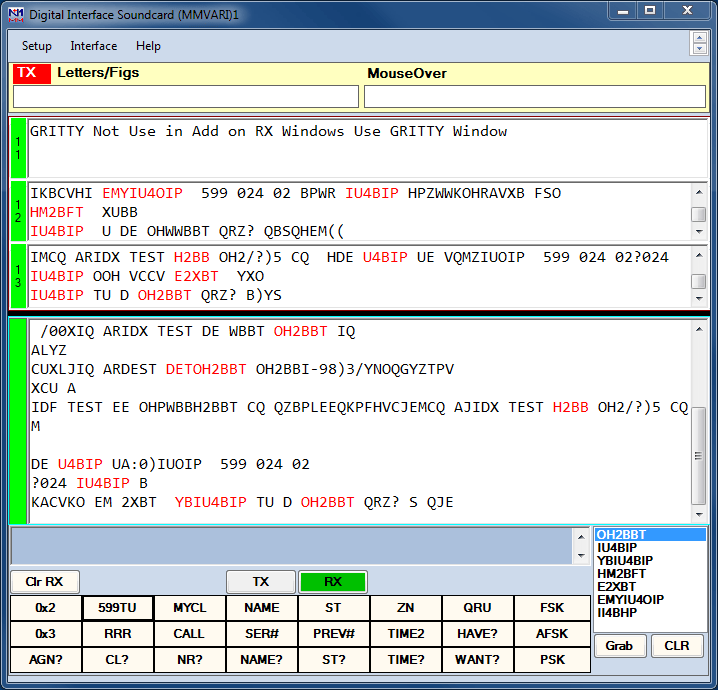Click the WANT? macro button

[477, 660]
